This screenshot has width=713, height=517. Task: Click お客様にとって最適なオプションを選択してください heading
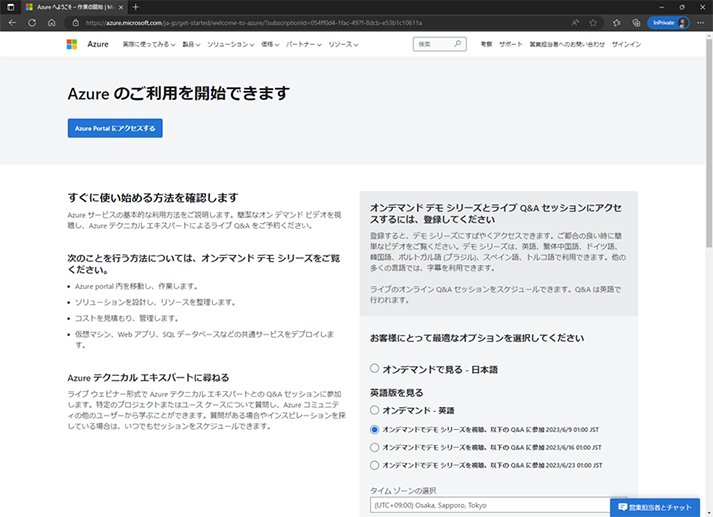tap(477, 338)
